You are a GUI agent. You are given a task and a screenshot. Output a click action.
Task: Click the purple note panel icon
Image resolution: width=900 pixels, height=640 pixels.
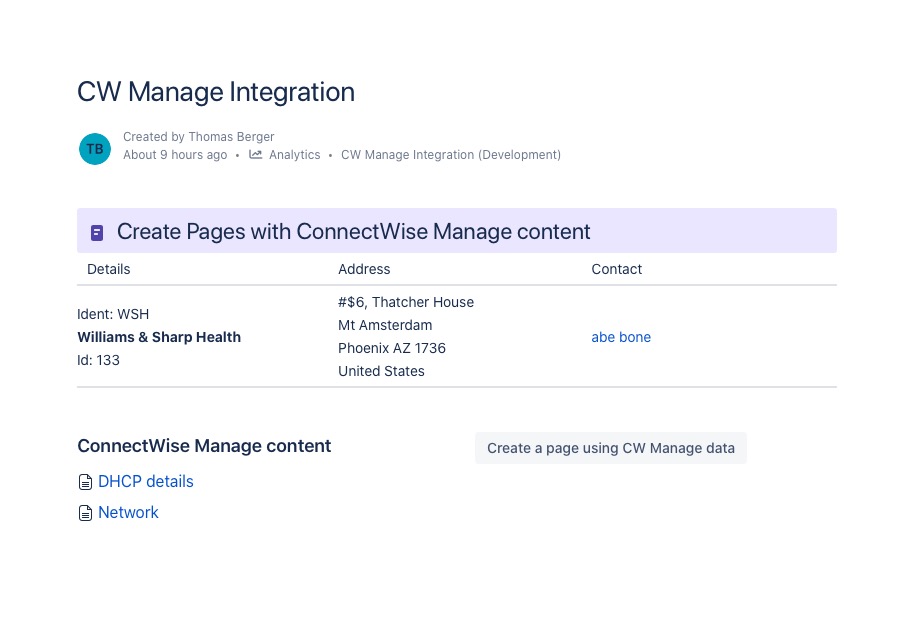97,233
